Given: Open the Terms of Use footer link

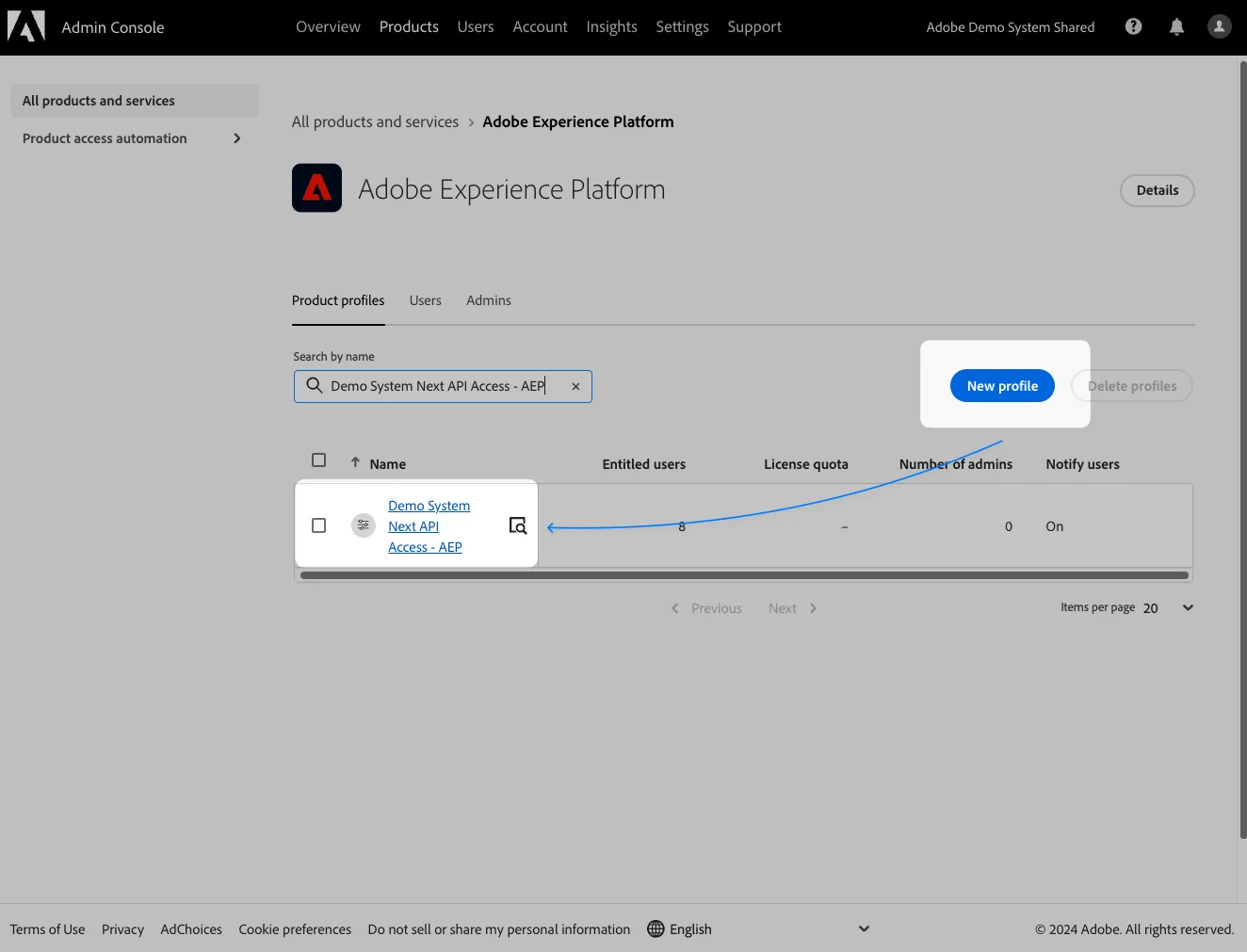Looking at the screenshot, I should pyautogui.click(x=47, y=929).
